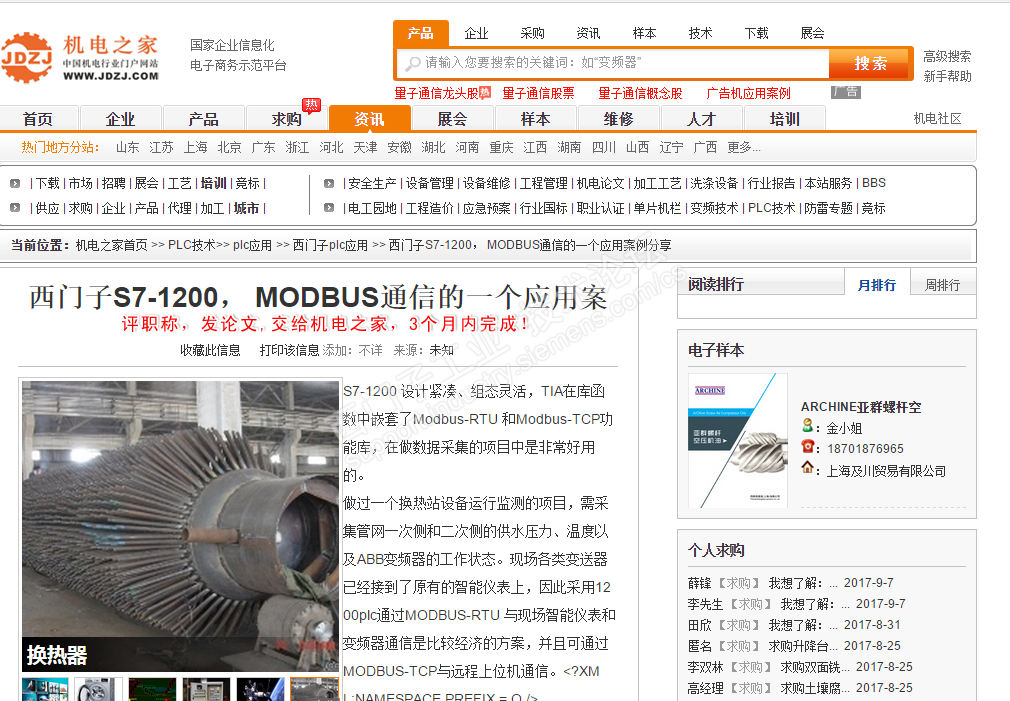Click the orange 搜索 button
Viewport: 1010px width, 701px height.
[x=870, y=63]
